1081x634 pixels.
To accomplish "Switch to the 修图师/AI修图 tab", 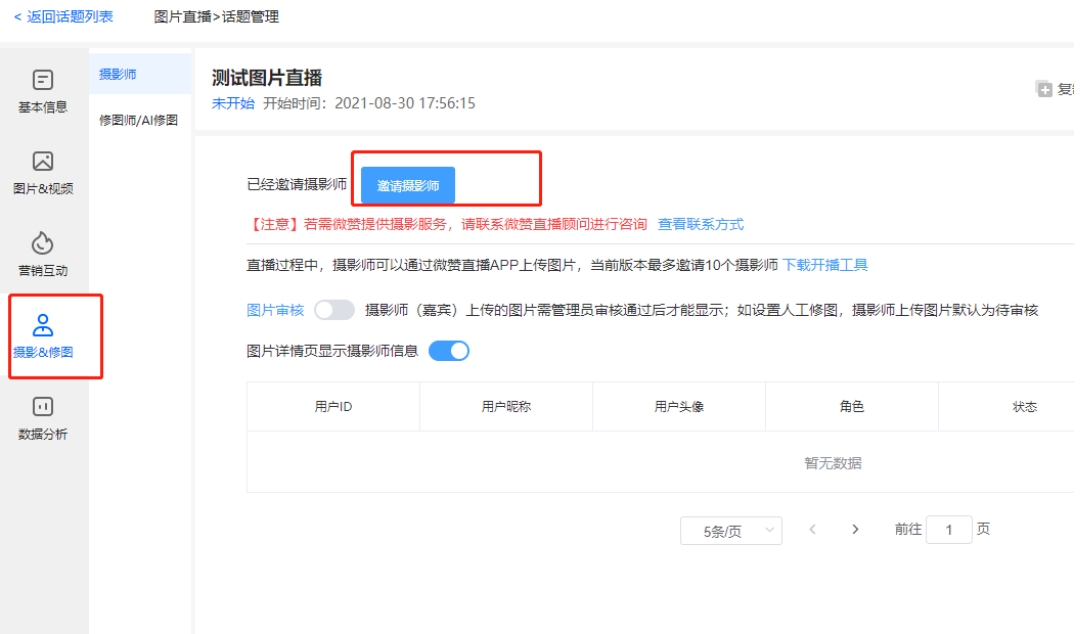I will (x=139, y=120).
